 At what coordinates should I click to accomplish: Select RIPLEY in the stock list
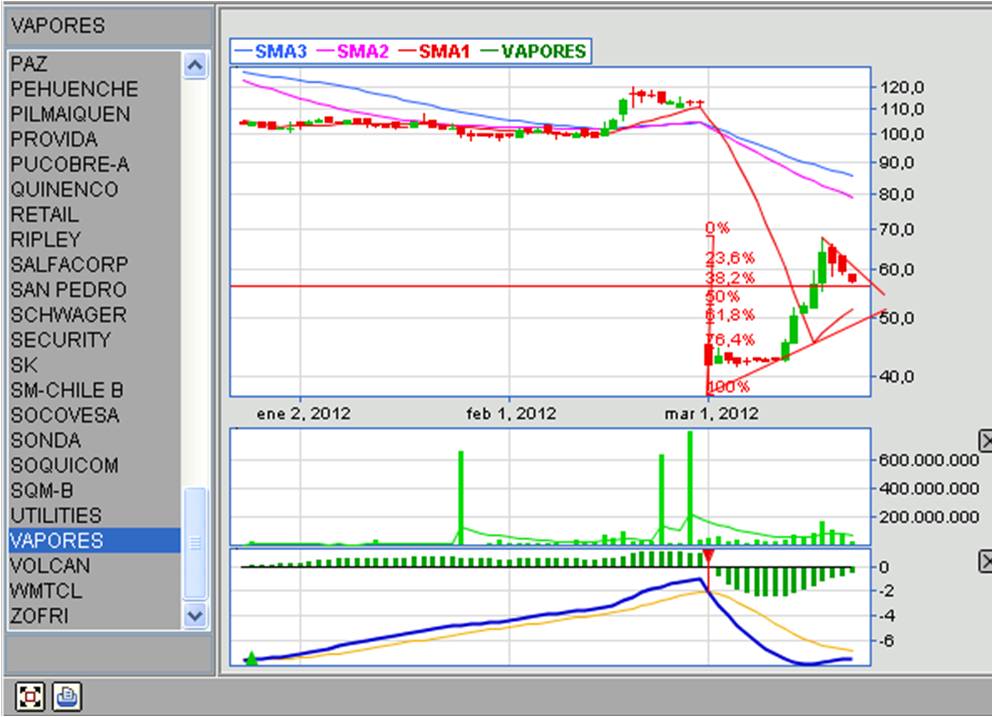(x=95, y=239)
